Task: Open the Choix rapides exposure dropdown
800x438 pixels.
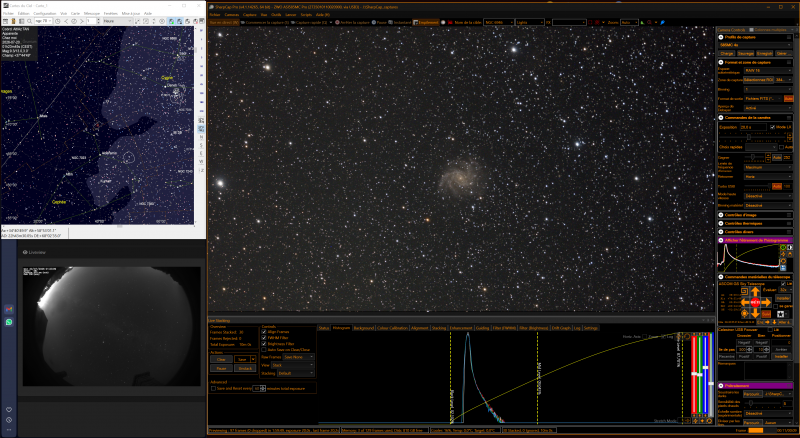Action: tap(761, 147)
